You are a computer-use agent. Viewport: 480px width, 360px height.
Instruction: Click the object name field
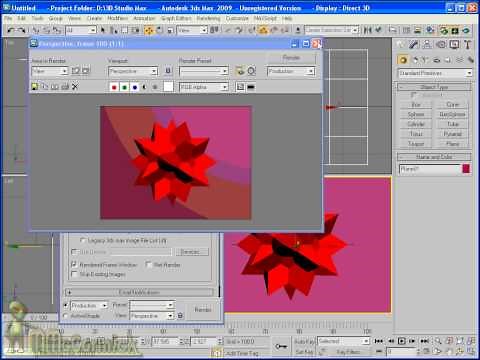(429, 169)
